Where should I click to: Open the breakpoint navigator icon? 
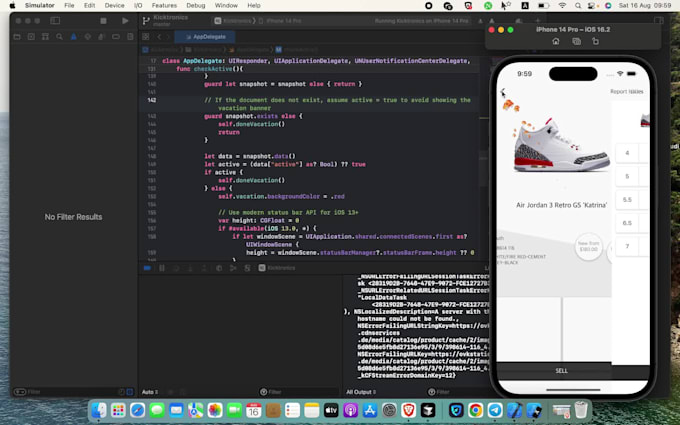(x=116, y=37)
